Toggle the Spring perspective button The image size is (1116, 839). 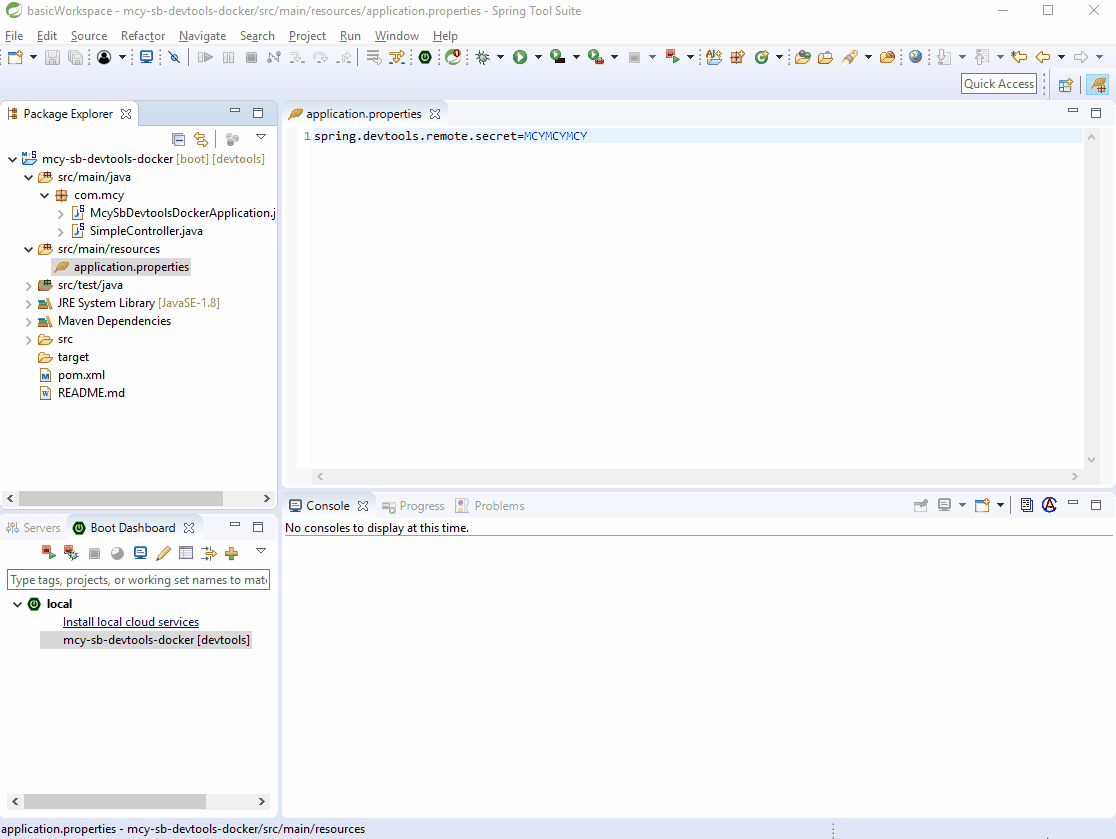point(1098,85)
